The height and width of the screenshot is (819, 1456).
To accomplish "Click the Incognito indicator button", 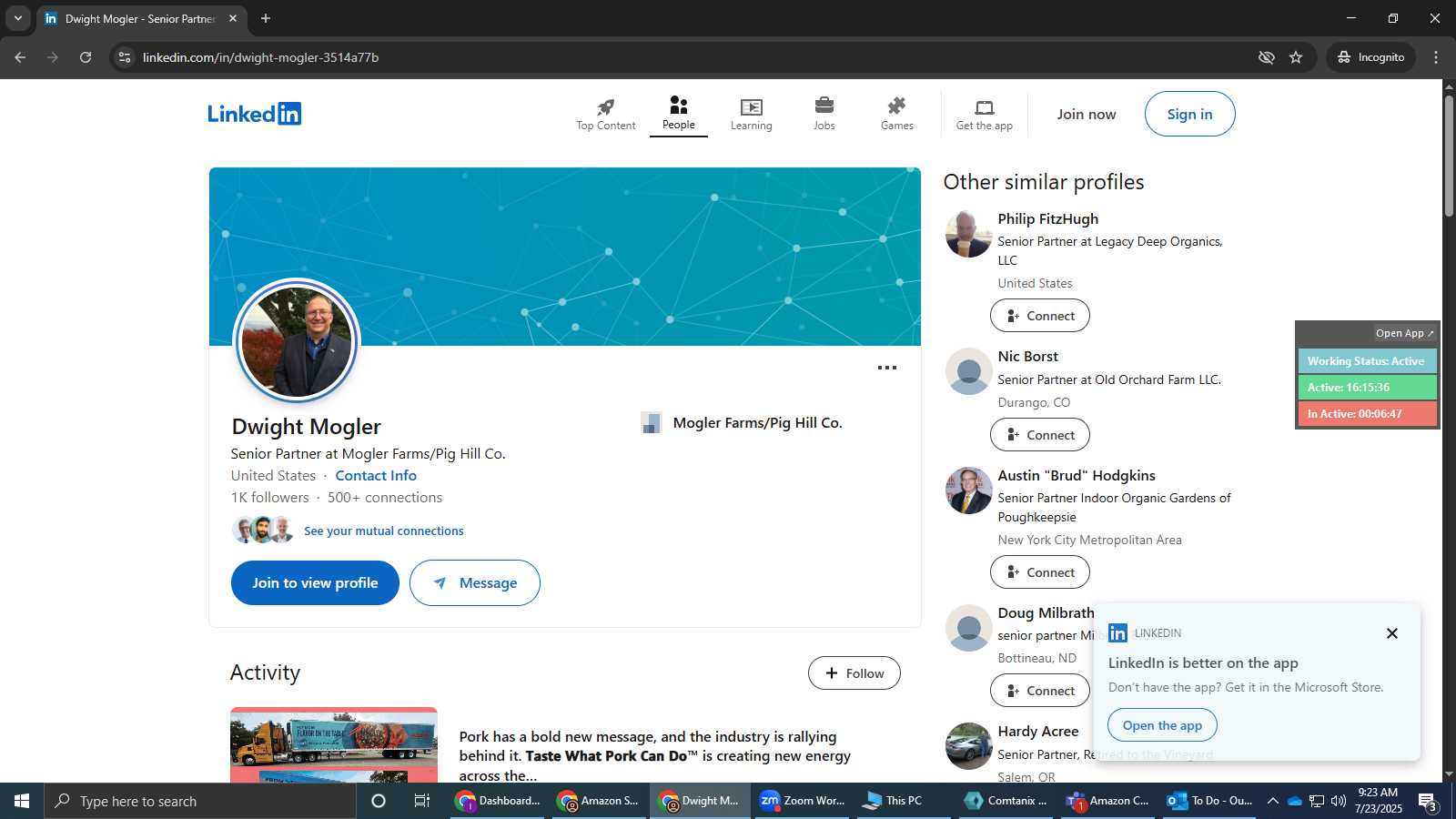I will pos(1370,57).
